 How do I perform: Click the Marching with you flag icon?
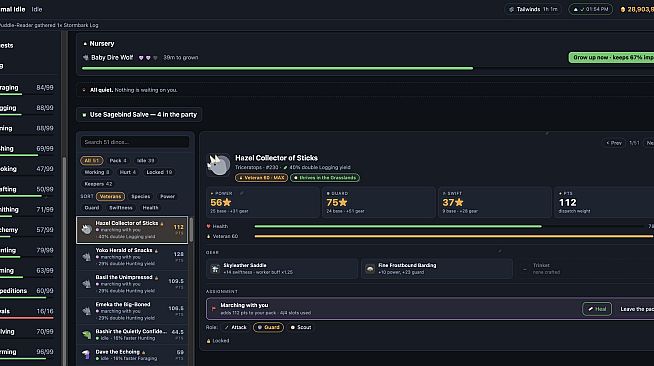click(x=214, y=309)
